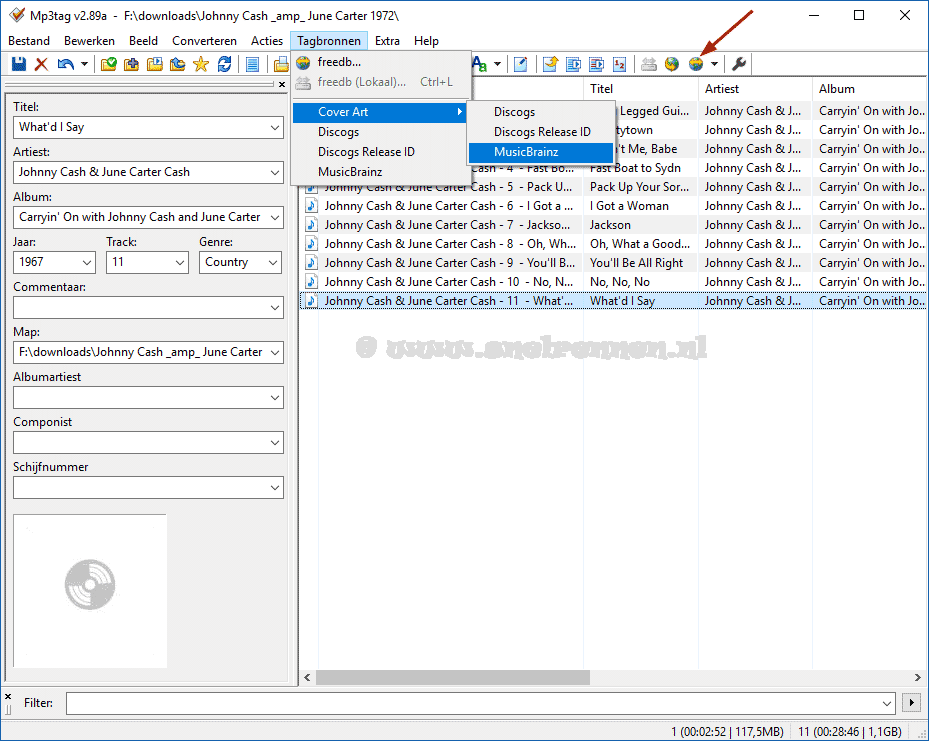
Task: Expand the Componist dropdown
Action: (275, 442)
